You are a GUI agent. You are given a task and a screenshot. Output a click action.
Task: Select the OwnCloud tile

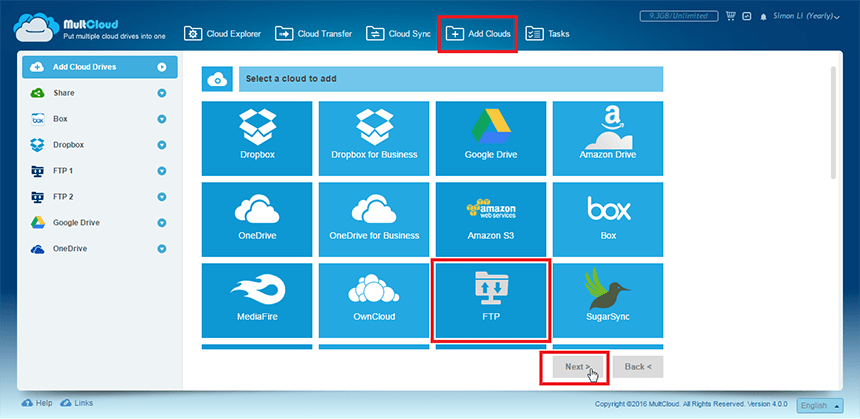tap(374, 301)
